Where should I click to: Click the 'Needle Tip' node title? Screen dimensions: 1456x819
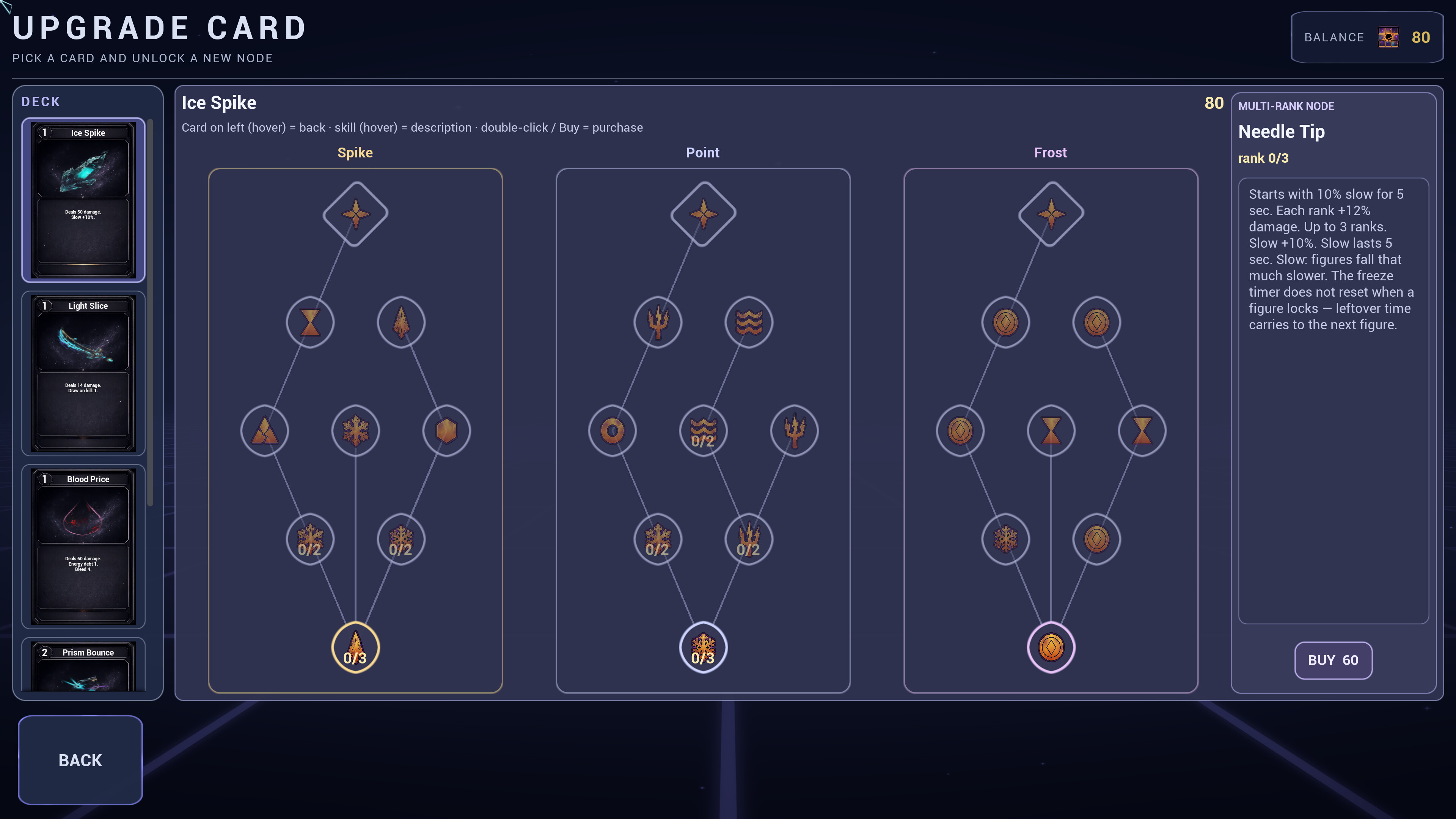pos(1281,132)
